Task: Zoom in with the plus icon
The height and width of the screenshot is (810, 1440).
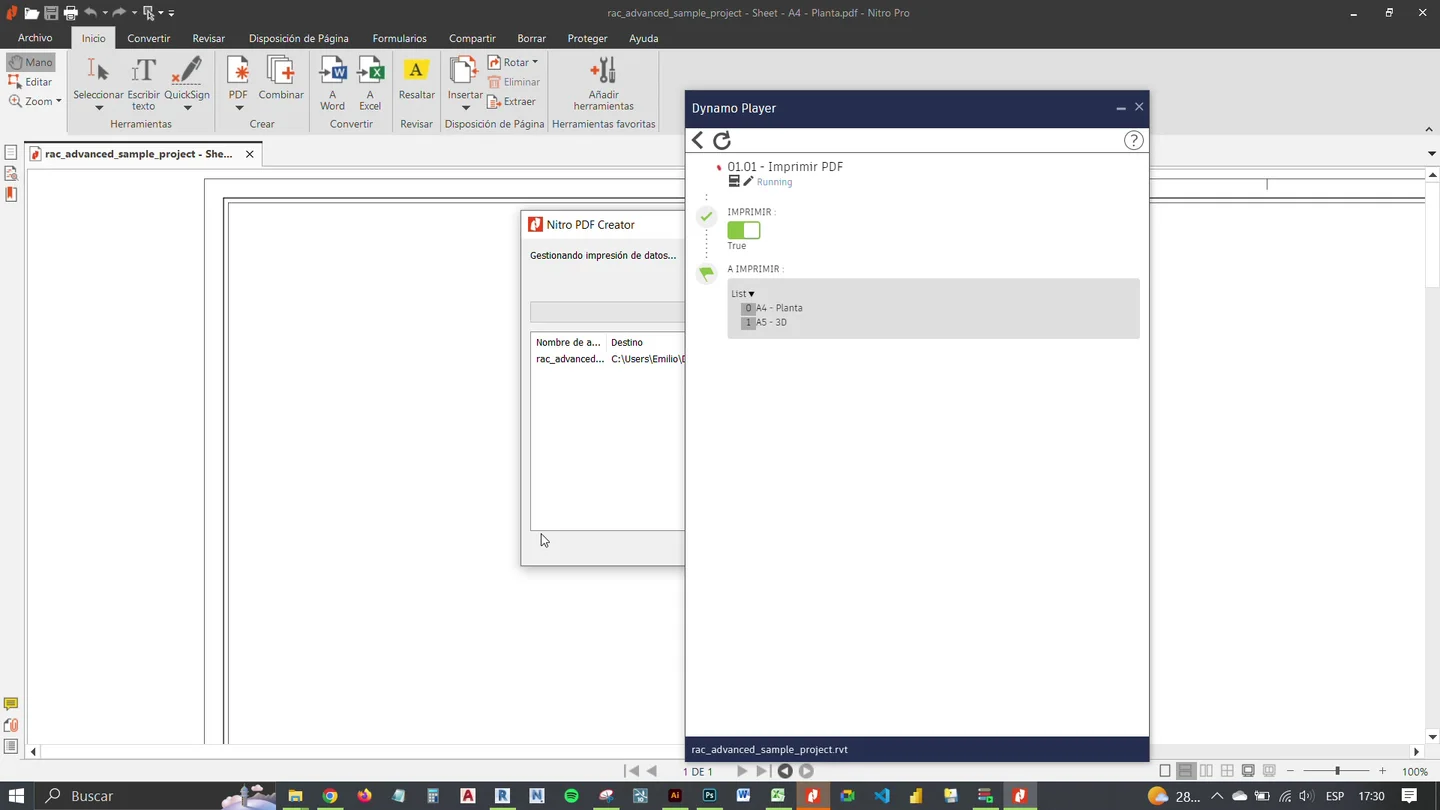Action: point(1383,771)
